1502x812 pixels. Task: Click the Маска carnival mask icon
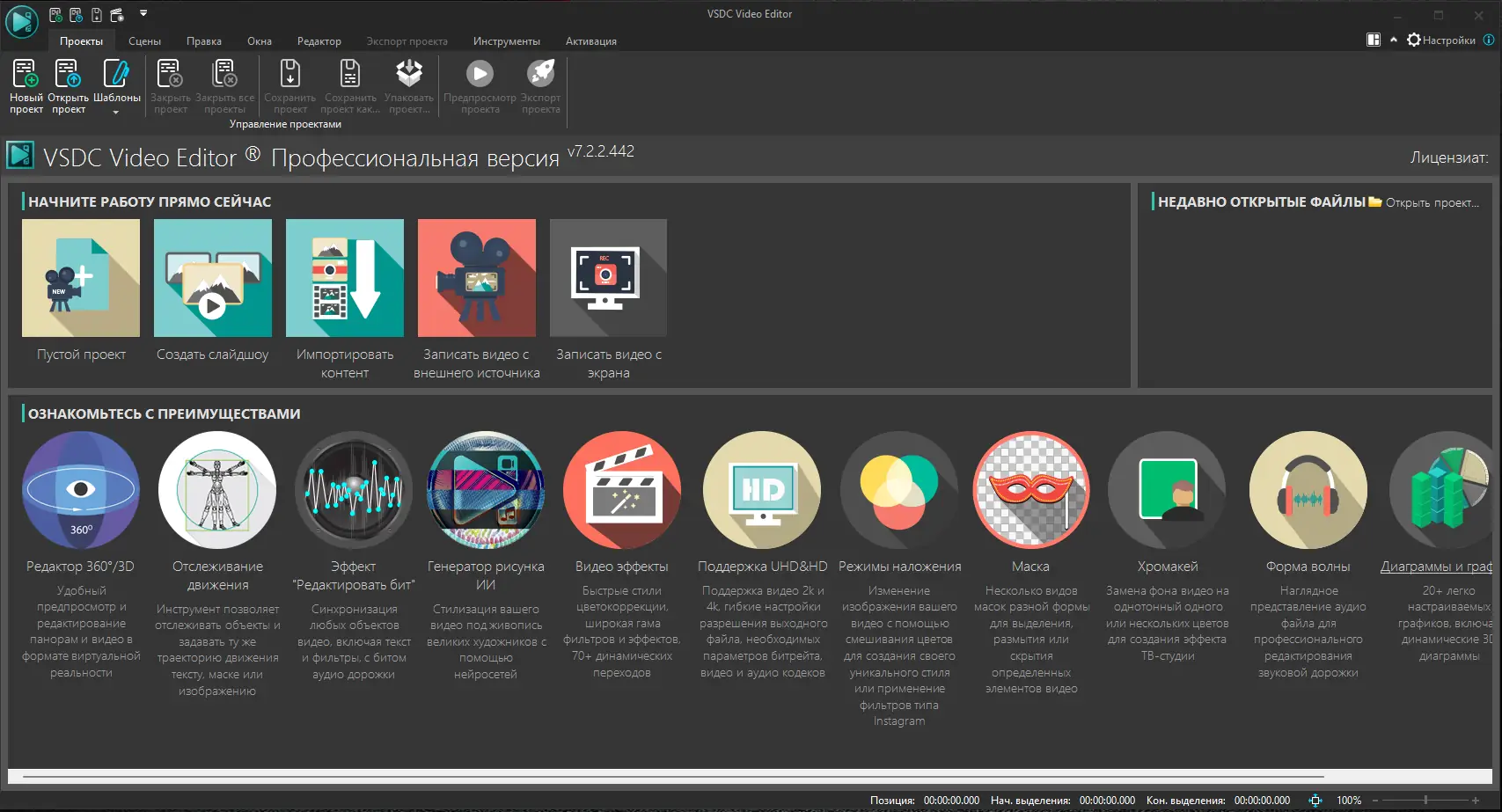pos(1031,490)
